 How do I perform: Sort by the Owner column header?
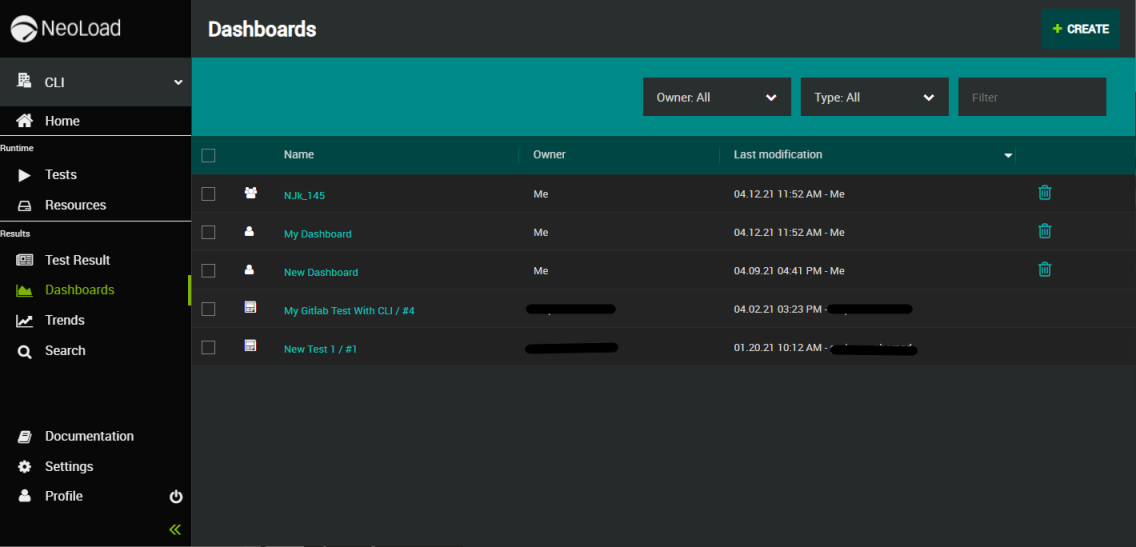[549, 154]
